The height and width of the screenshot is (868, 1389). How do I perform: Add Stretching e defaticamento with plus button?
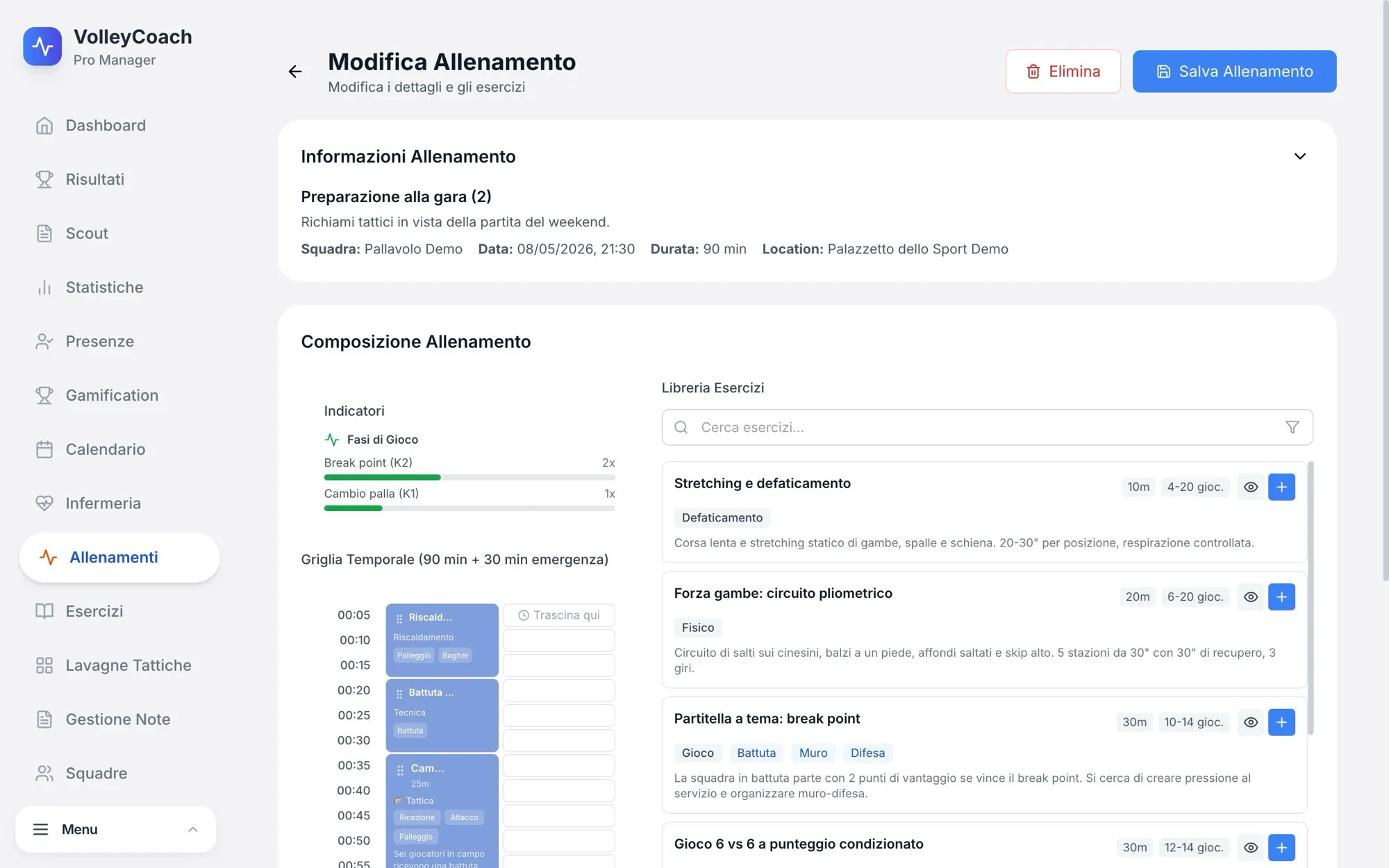pos(1281,487)
